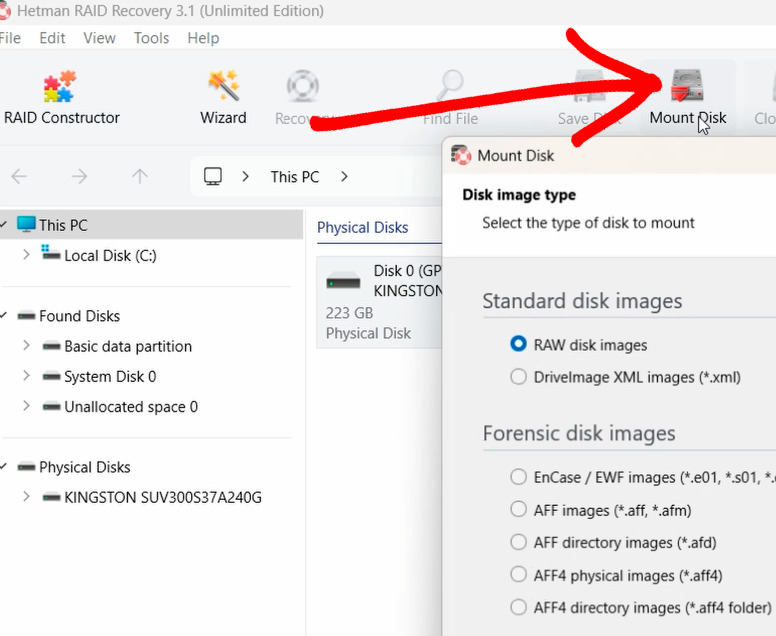Launch the Wizard tool
The height and width of the screenshot is (636, 776).
point(223,98)
